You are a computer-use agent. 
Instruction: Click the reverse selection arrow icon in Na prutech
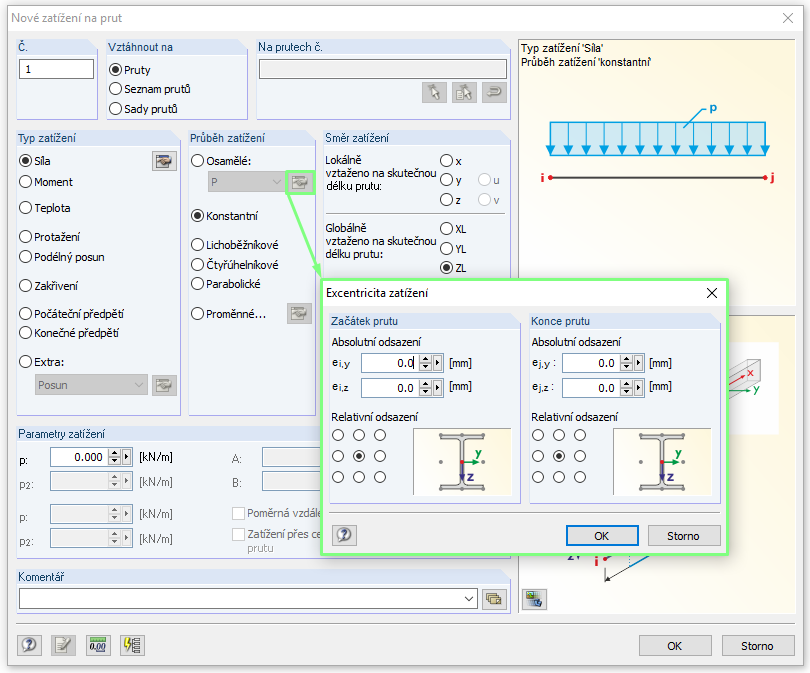(494, 93)
